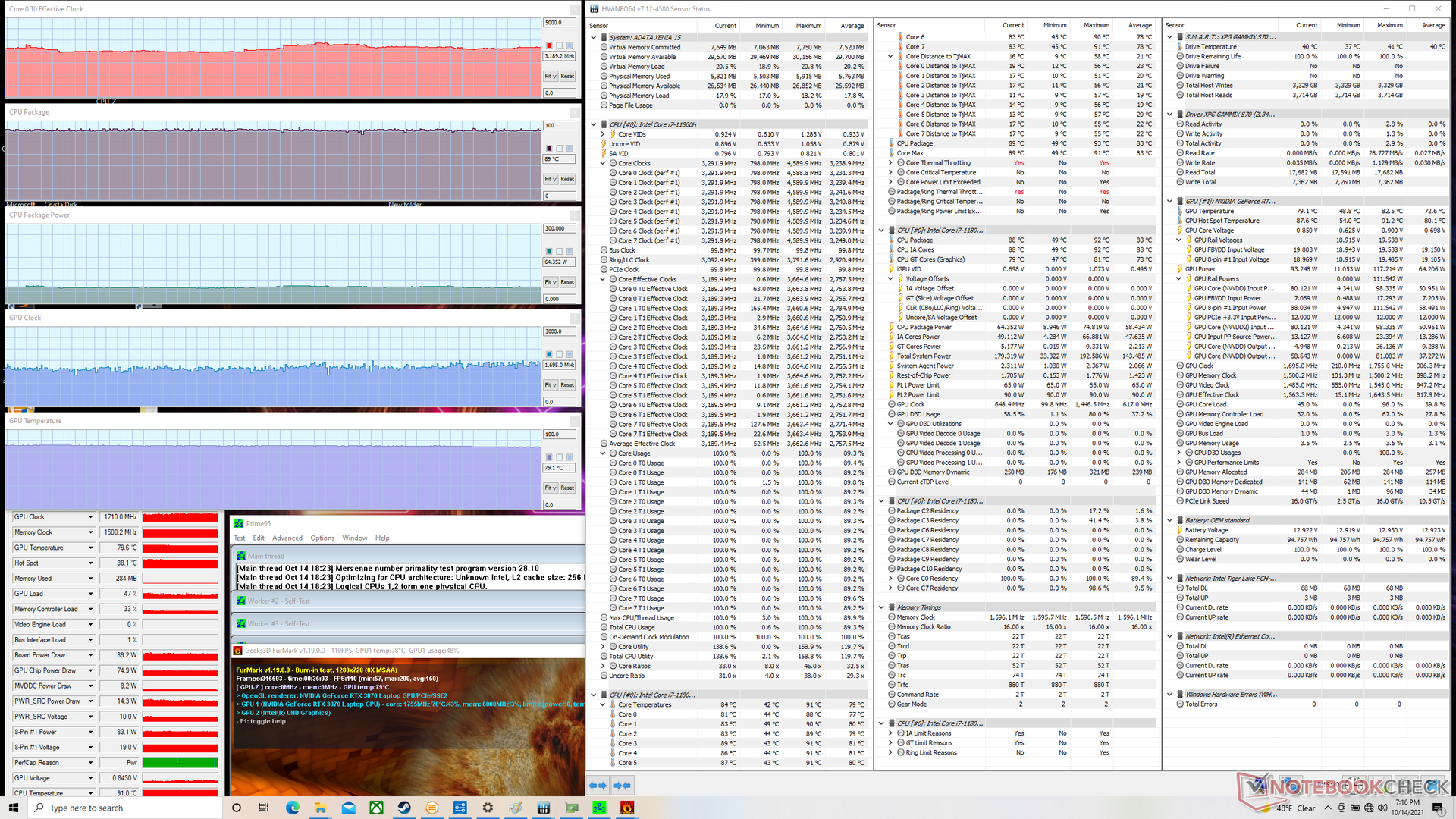The width and height of the screenshot is (1456, 819).
Task: Click Fit y on Core 0 clock graph
Action: (x=551, y=77)
